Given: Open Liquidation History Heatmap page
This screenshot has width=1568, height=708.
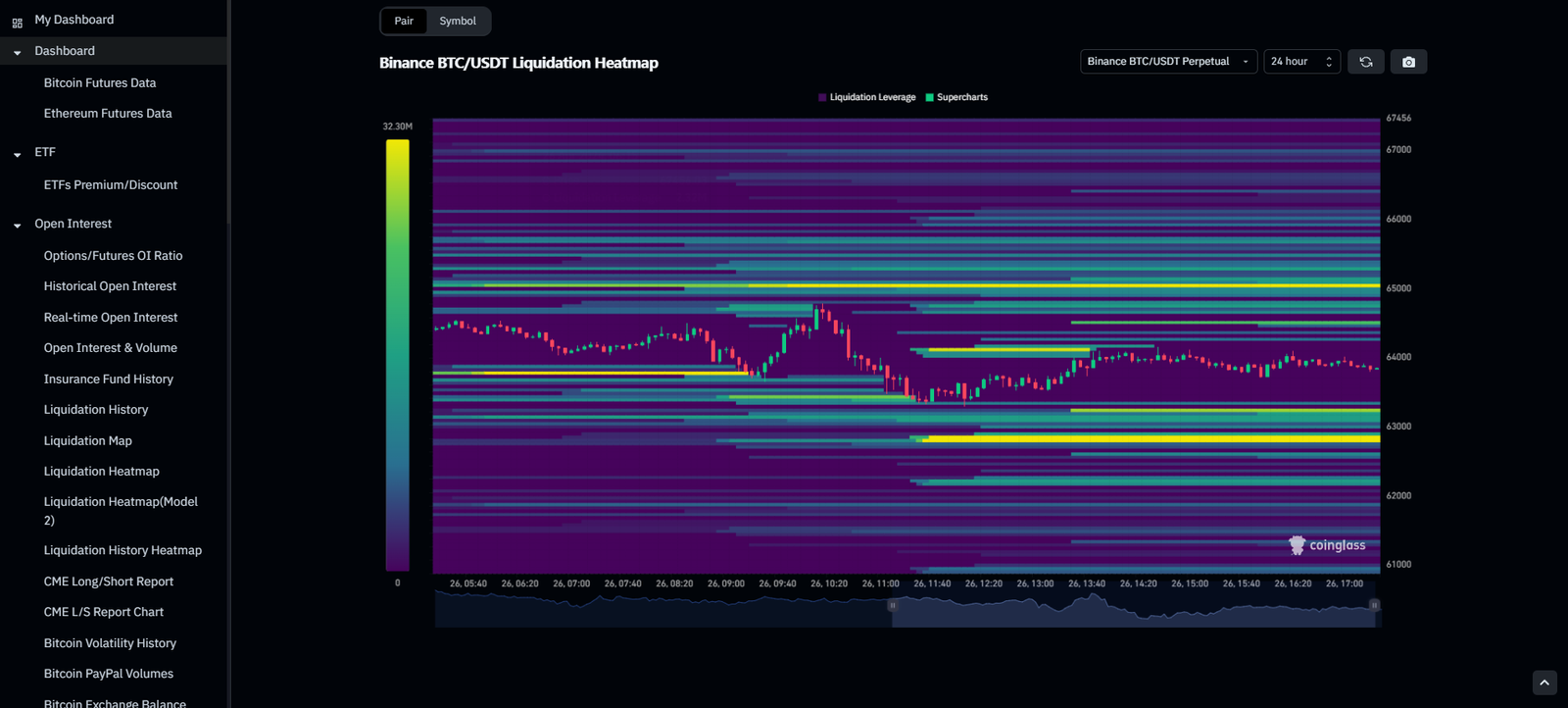Looking at the screenshot, I should (122, 551).
